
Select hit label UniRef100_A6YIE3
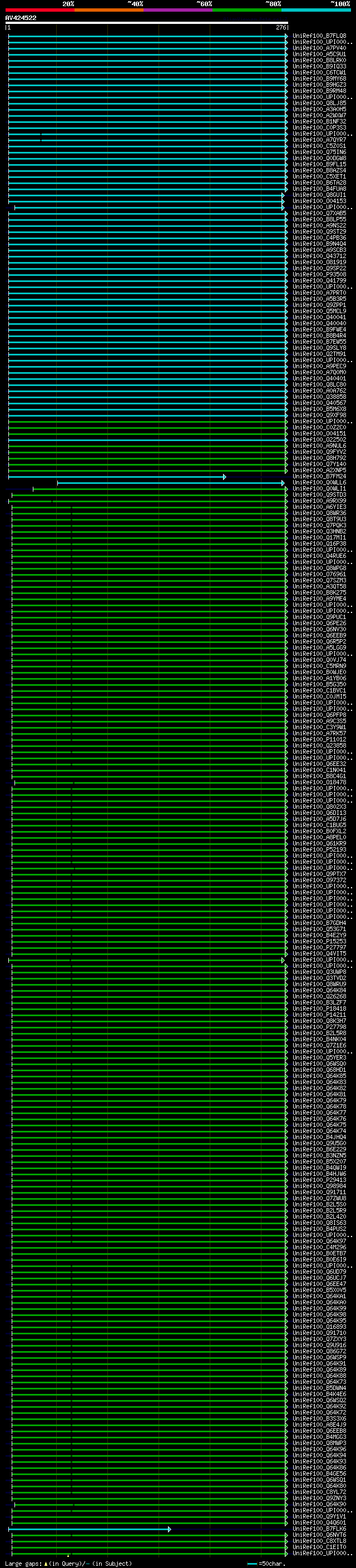pos(319,507)
